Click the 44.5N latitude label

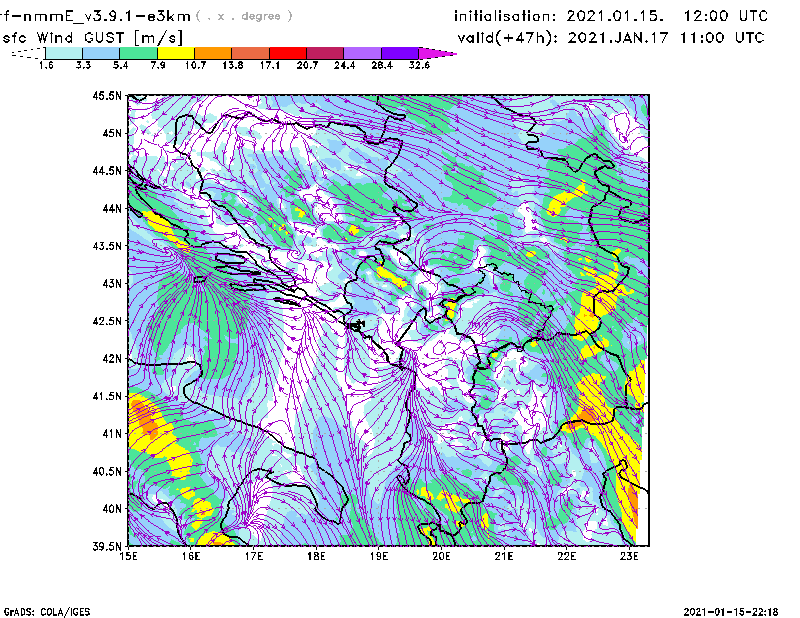(107, 170)
